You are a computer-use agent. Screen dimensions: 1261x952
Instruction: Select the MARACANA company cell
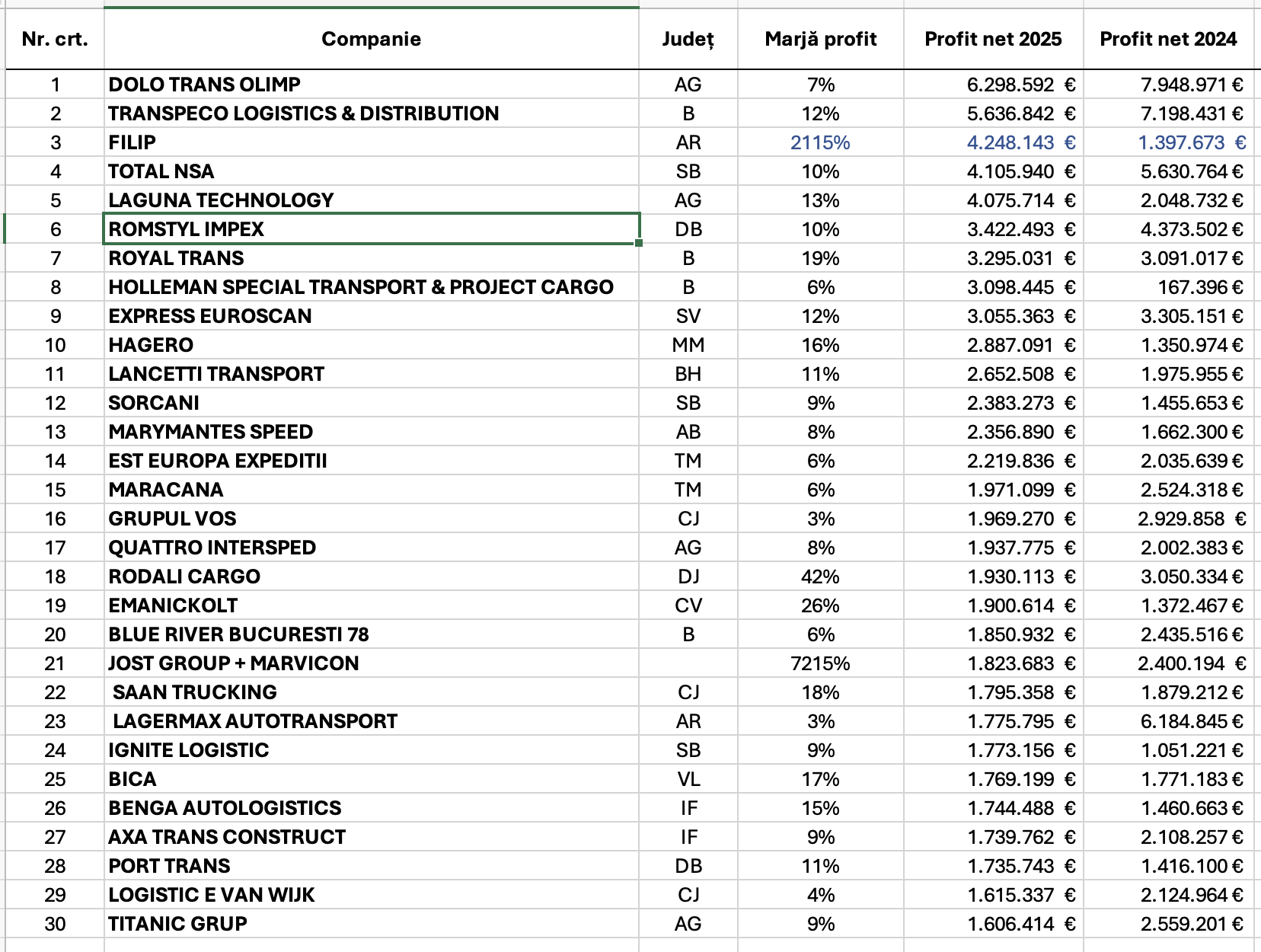click(x=372, y=490)
